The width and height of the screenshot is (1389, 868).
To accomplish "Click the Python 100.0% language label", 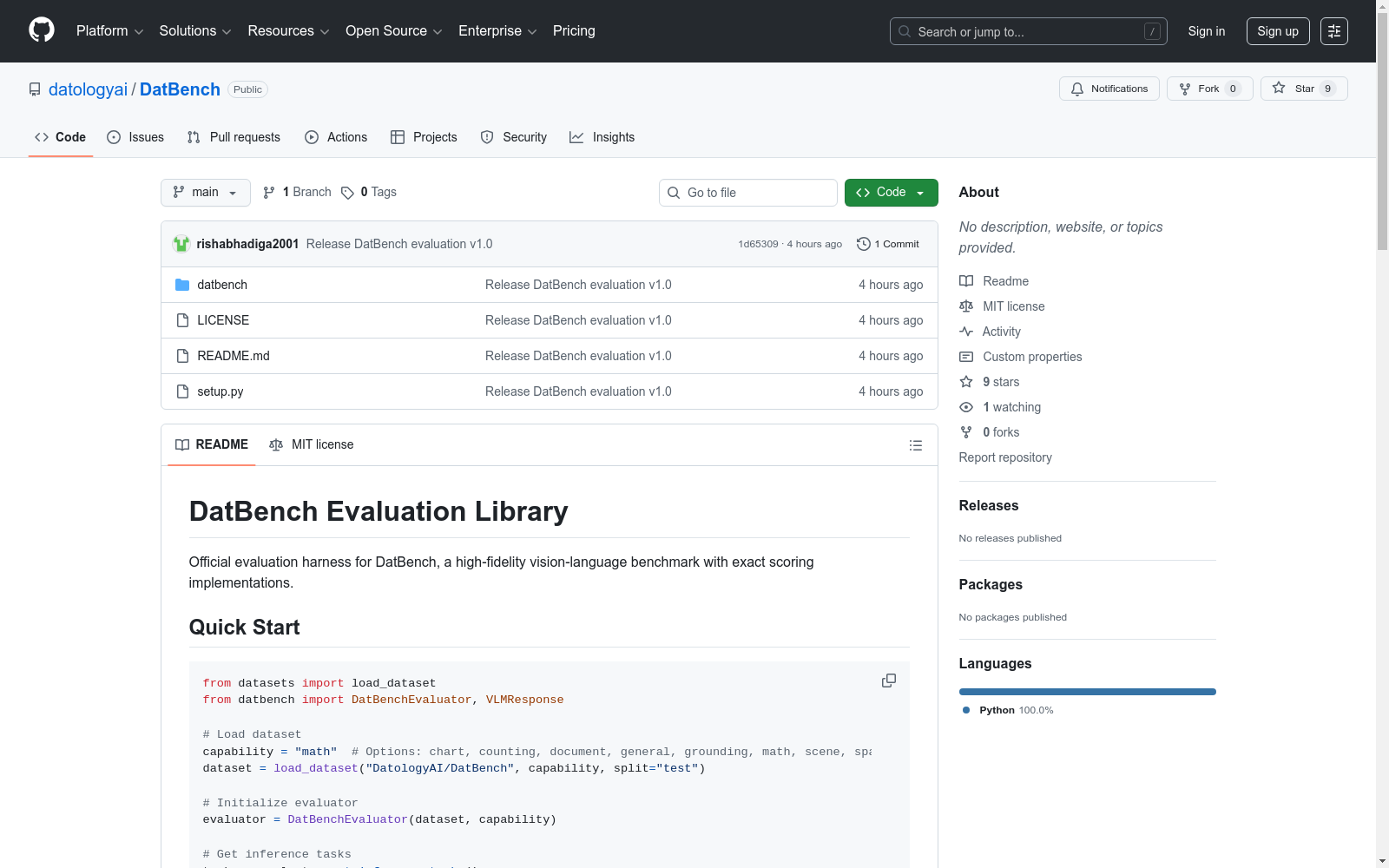I will point(1017,710).
